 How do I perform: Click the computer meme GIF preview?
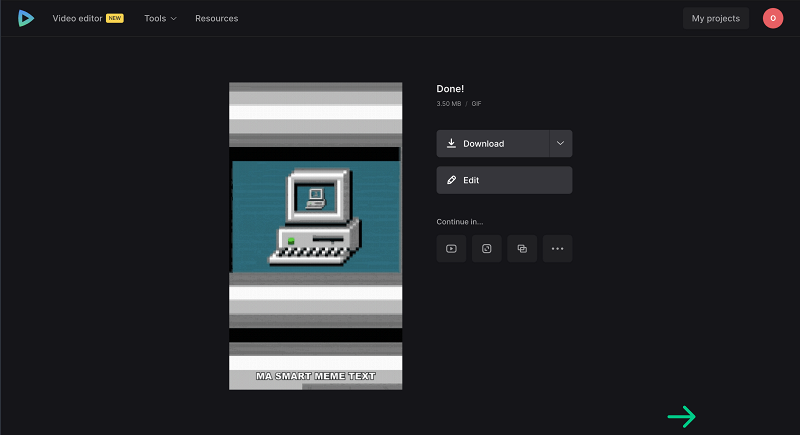[x=315, y=236]
